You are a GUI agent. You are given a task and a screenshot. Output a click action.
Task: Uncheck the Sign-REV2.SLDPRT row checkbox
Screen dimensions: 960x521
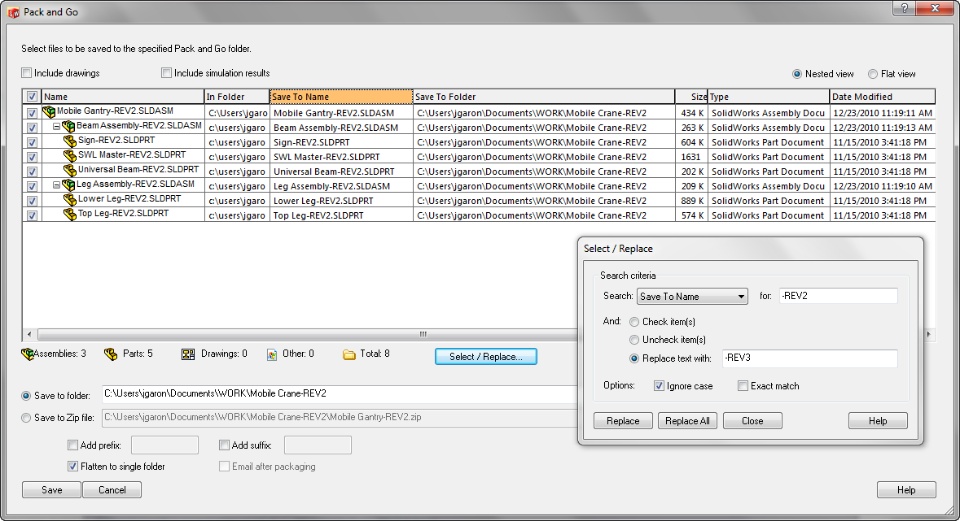click(x=32, y=142)
